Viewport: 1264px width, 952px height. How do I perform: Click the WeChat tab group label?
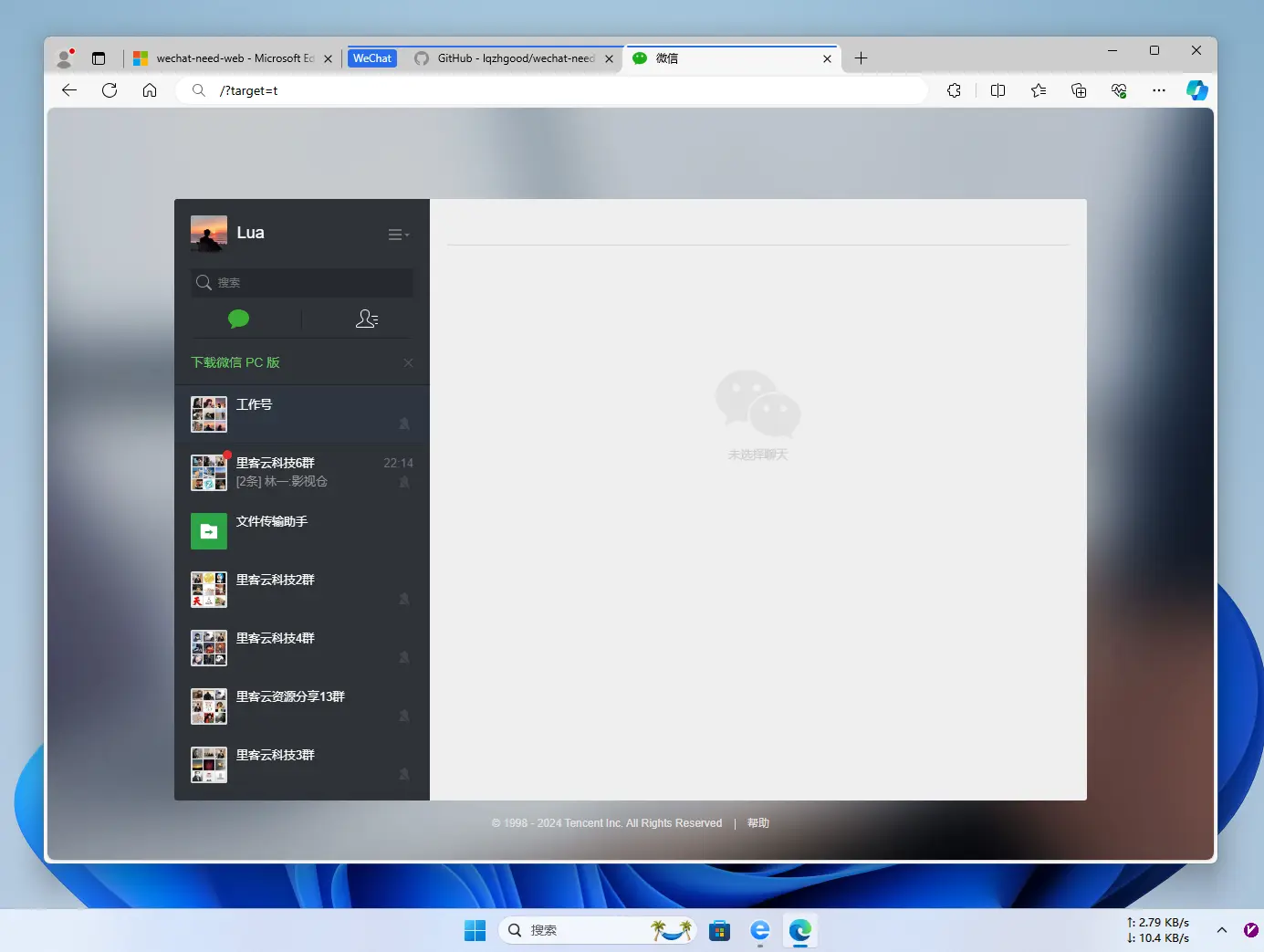point(372,58)
